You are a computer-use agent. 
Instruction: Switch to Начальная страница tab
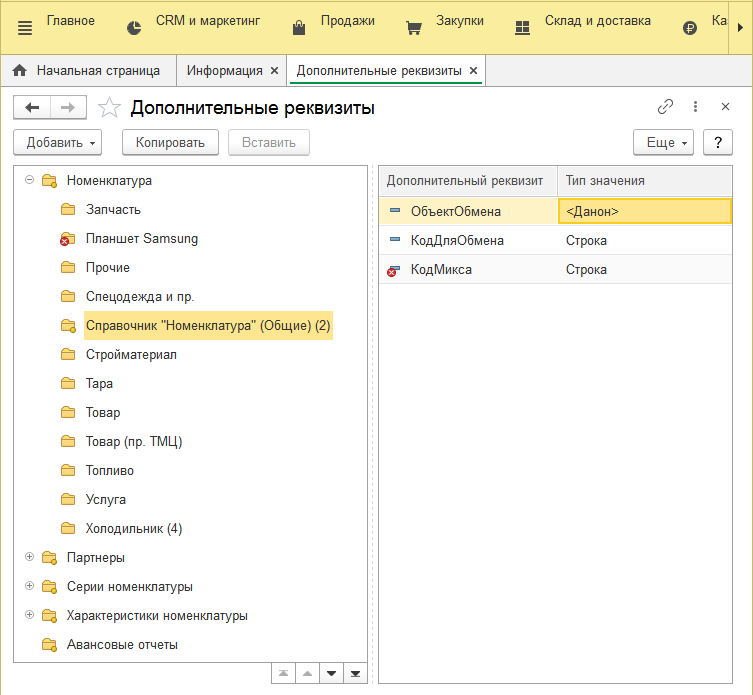89,71
